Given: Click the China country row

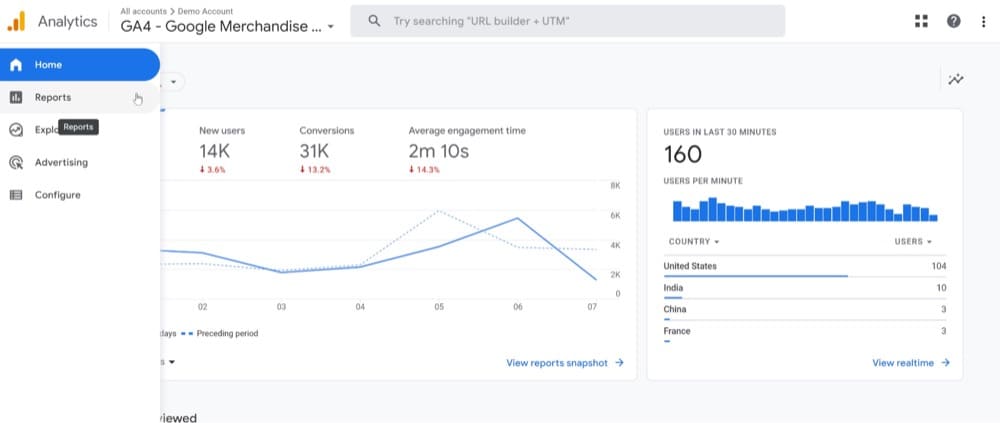Looking at the screenshot, I should 805,310.
